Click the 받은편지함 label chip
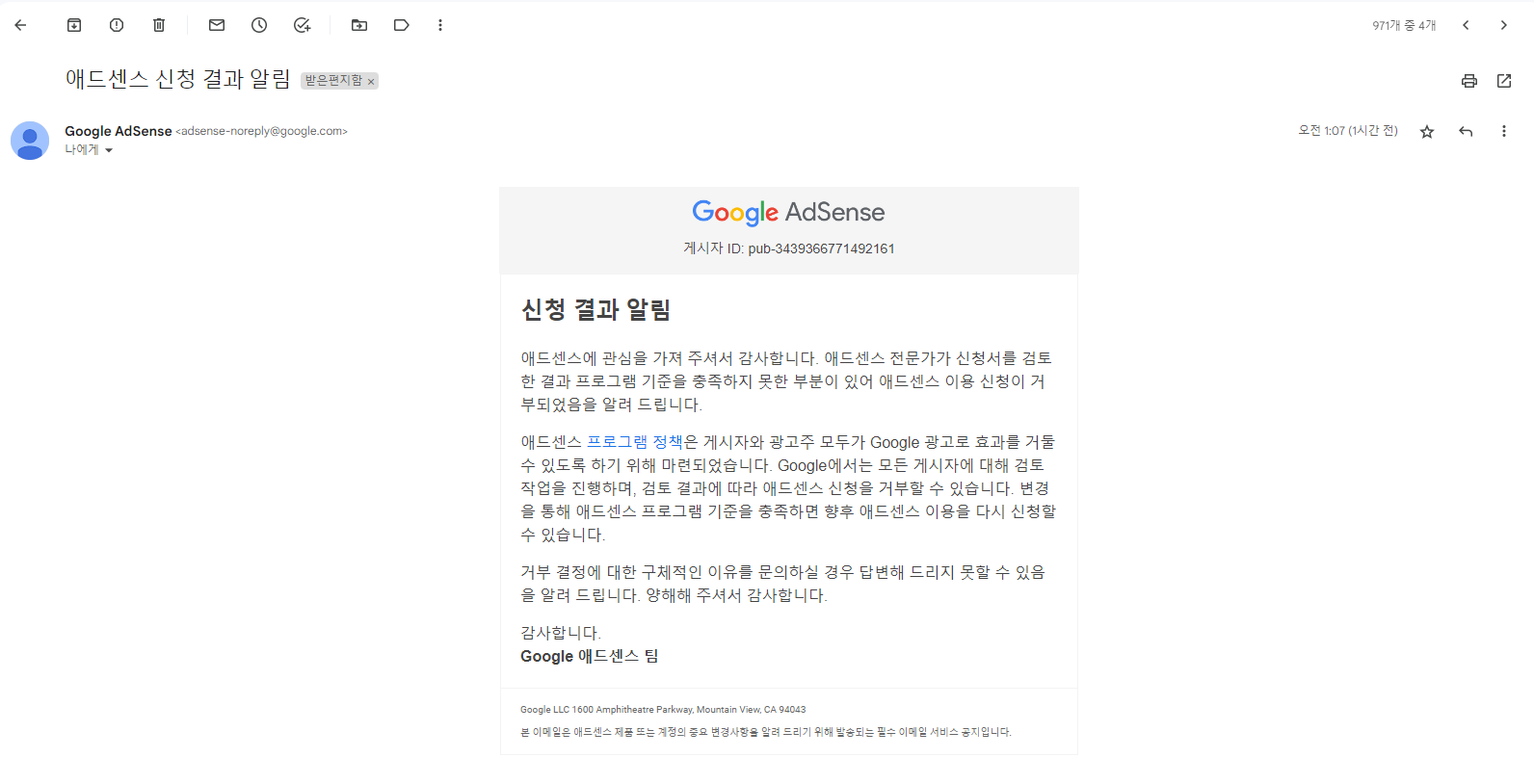Image resolution: width=1534 pixels, height=784 pixels. coord(333,81)
